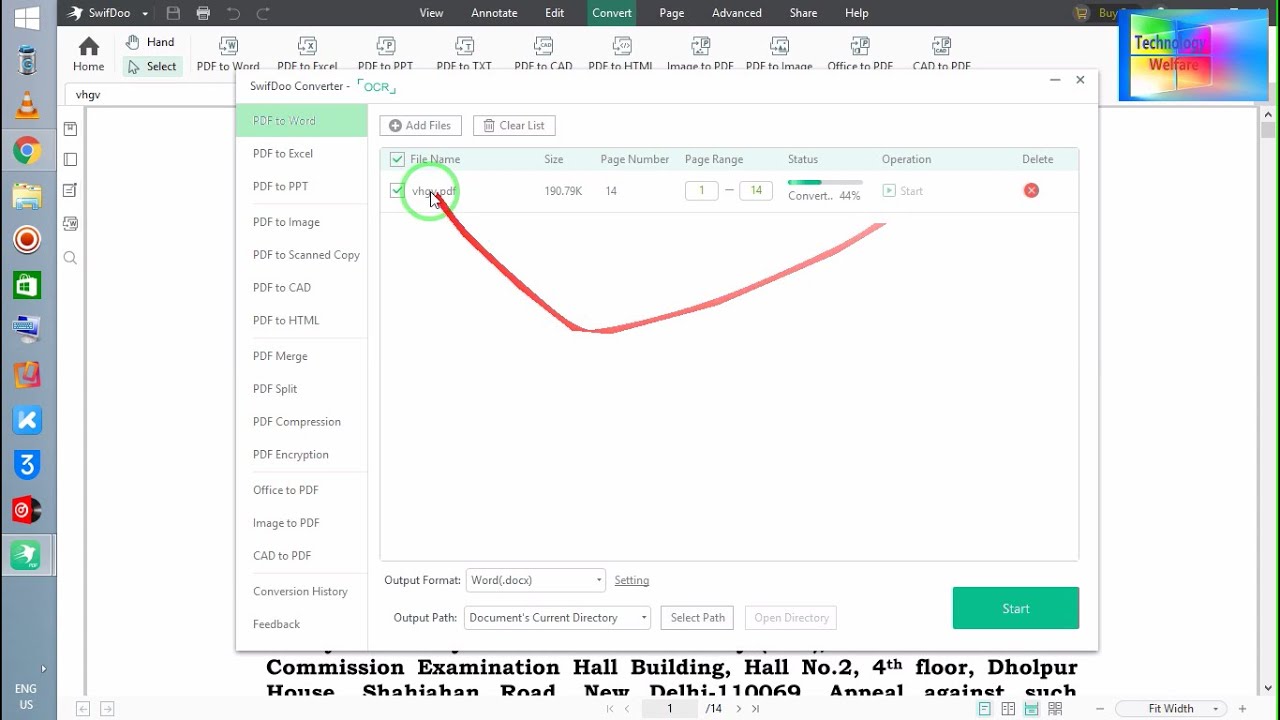
Task: Click the PDF to HTML ribbon icon
Action: click(x=621, y=47)
